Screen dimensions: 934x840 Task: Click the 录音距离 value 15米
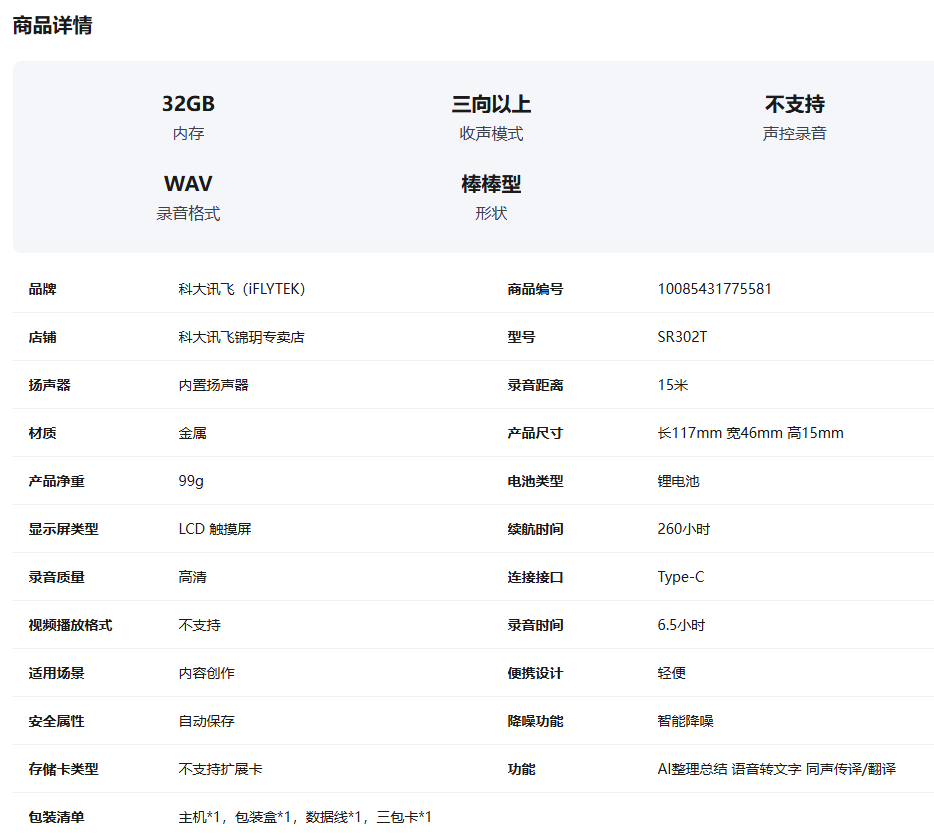click(x=673, y=385)
